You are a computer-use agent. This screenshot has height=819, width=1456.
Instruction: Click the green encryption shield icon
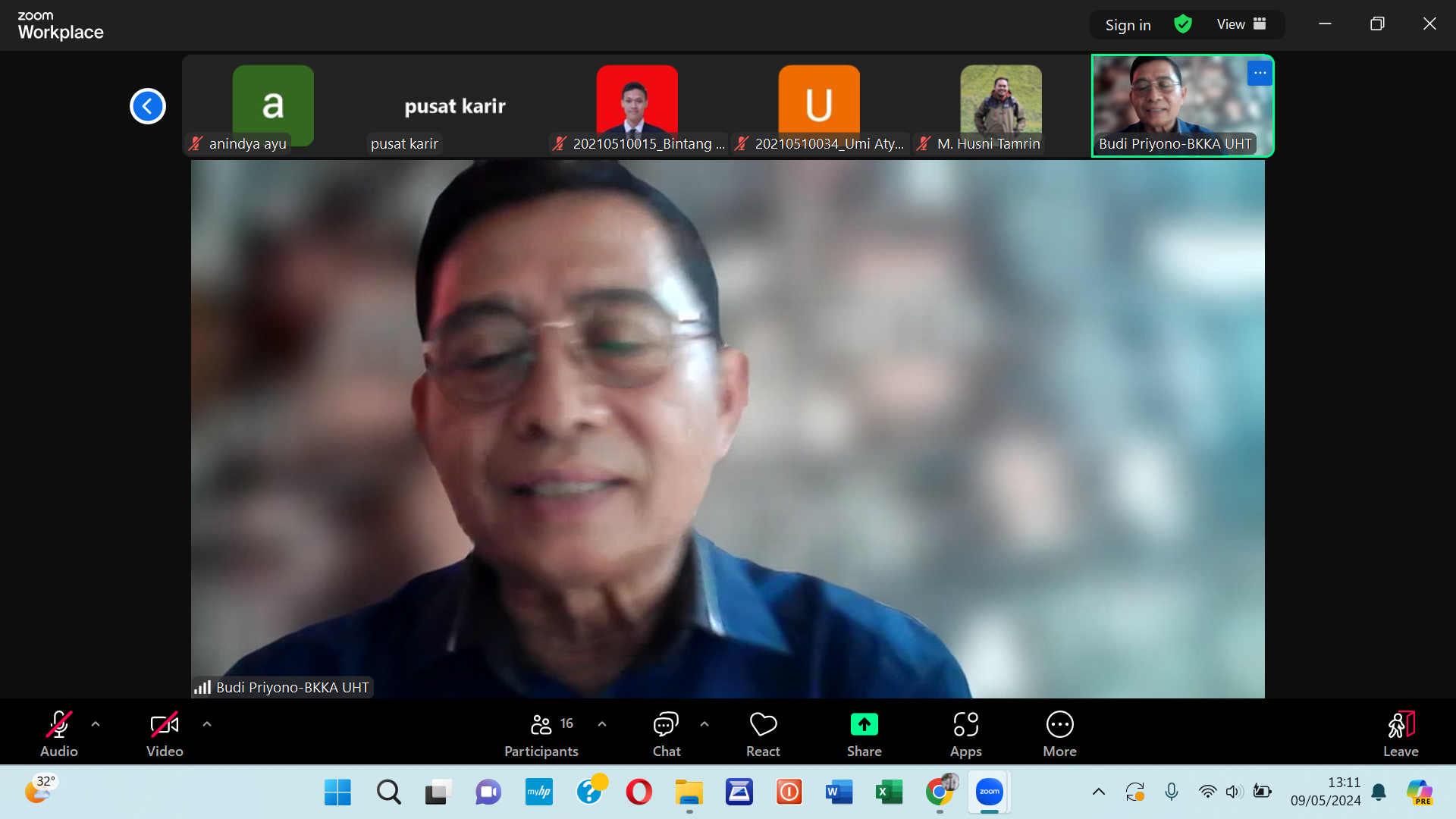pyautogui.click(x=1182, y=24)
